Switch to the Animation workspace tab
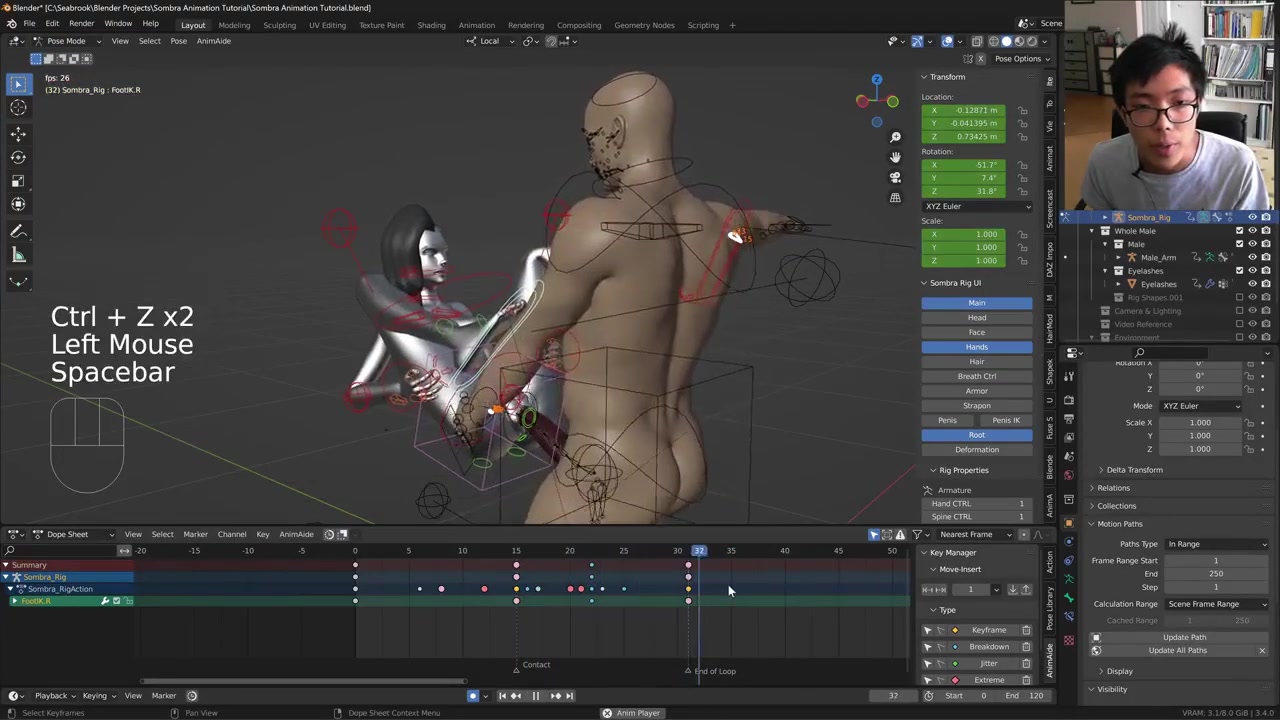 (476, 25)
